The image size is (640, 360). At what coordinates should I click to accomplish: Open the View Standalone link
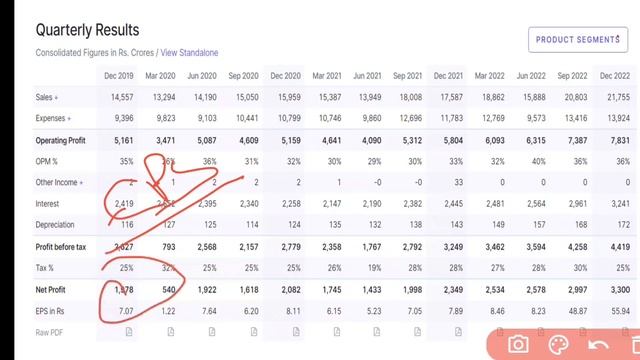(x=189, y=53)
